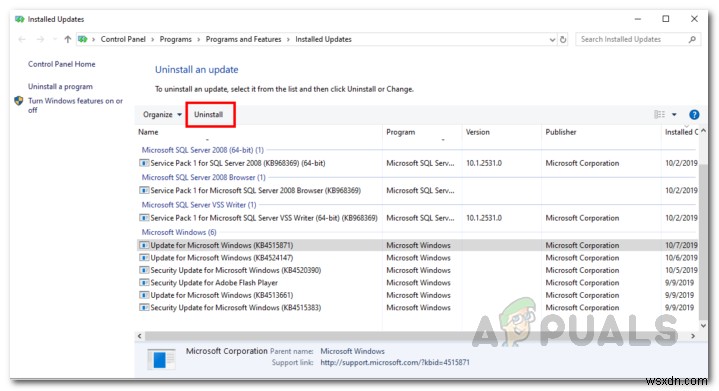
Task: Go forward with the forward arrow
Action: tap(40, 39)
